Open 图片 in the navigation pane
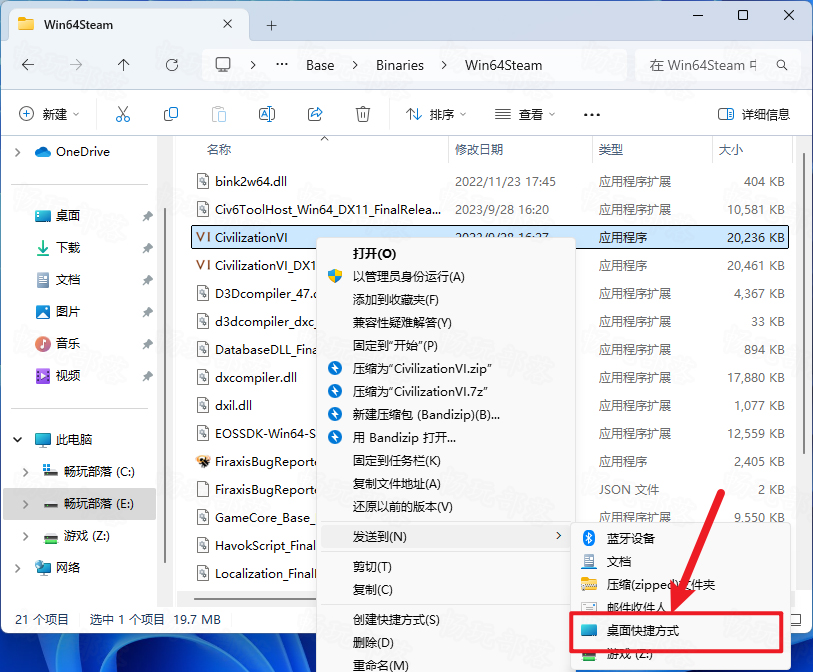 point(67,312)
